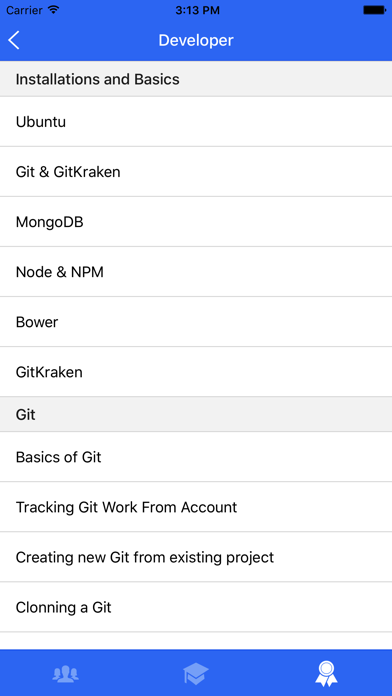
Task: Tap the battery icon in status bar
Action: [374, 10]
